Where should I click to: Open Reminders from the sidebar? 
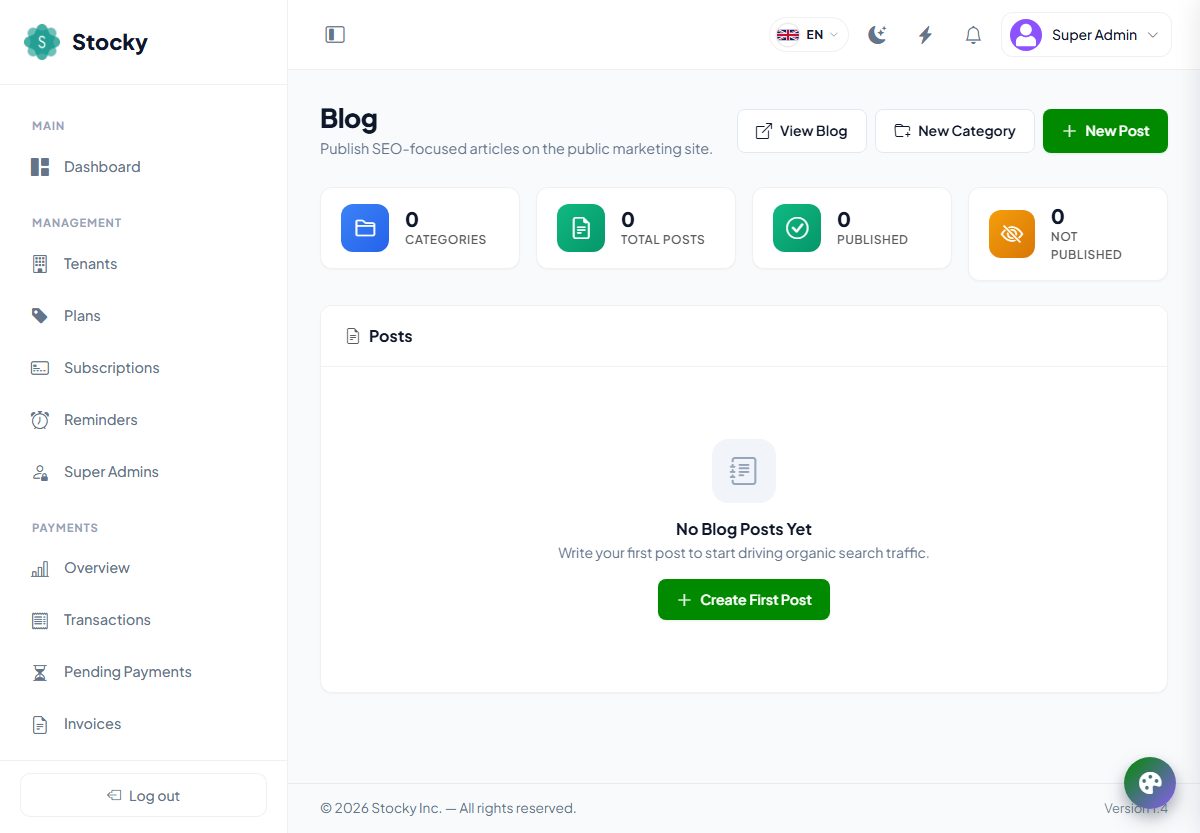tap(143, 420)
